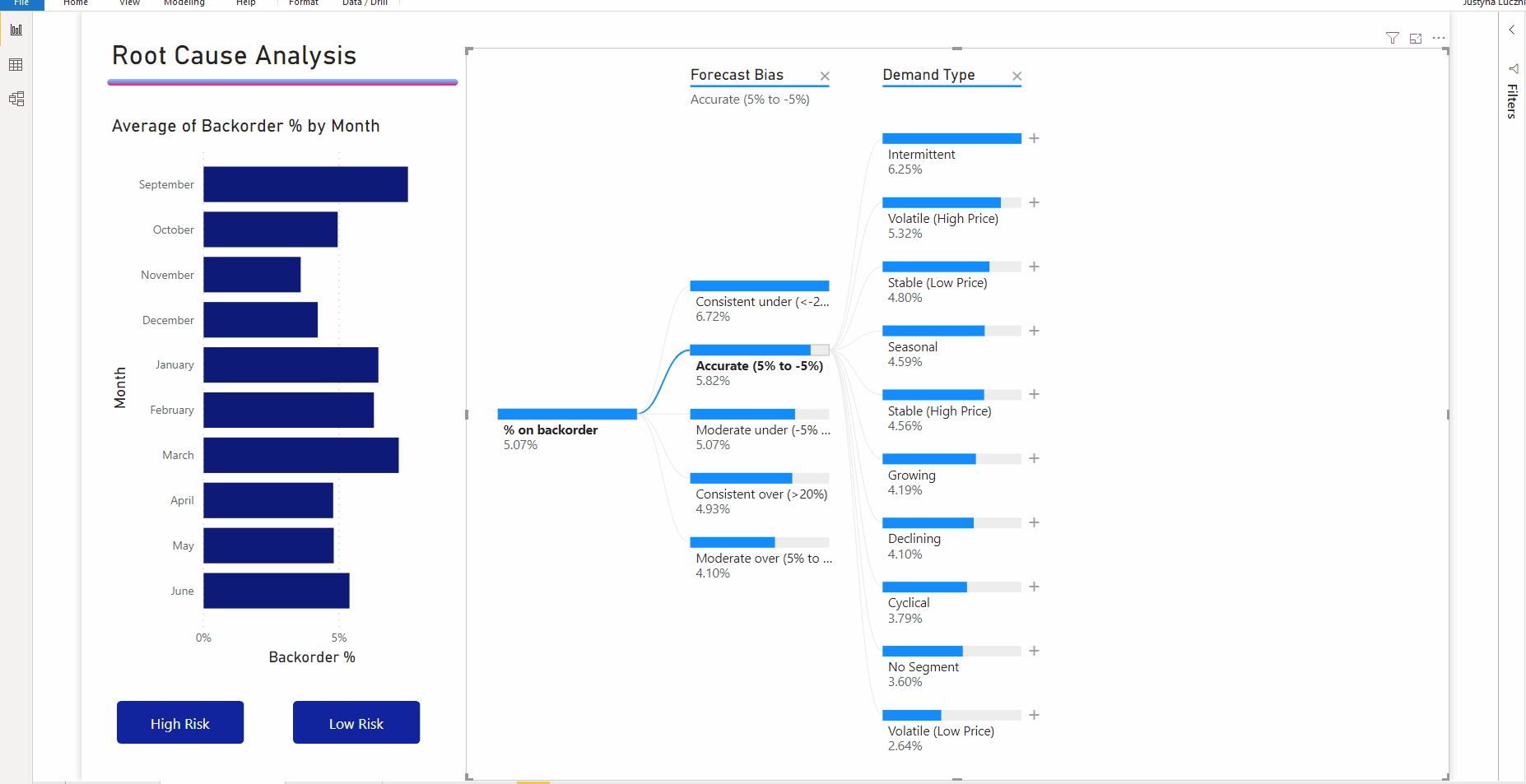Expand the Intermittent node
The height and width of the screenshot is (784, 1526).
click(1034, 138)
